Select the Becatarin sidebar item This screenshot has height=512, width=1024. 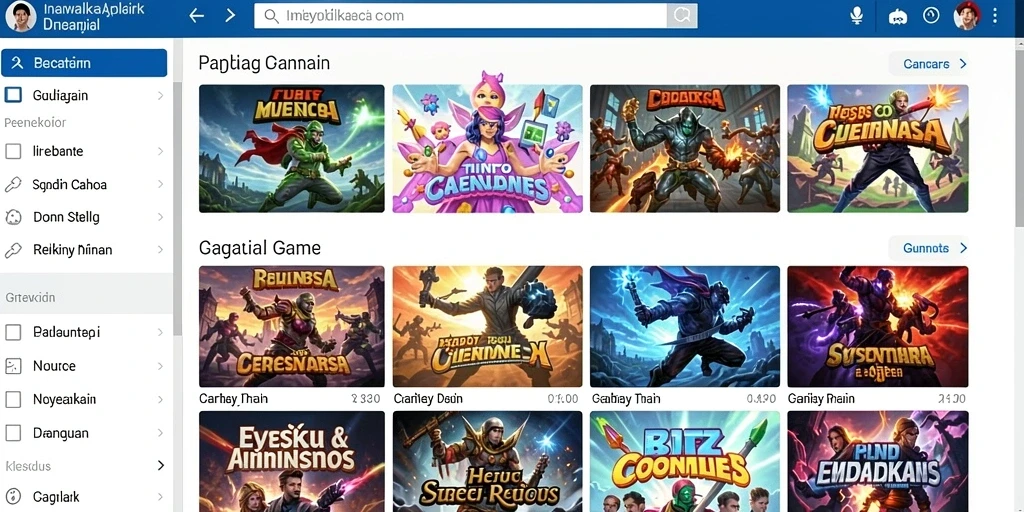tap(84, 63)
